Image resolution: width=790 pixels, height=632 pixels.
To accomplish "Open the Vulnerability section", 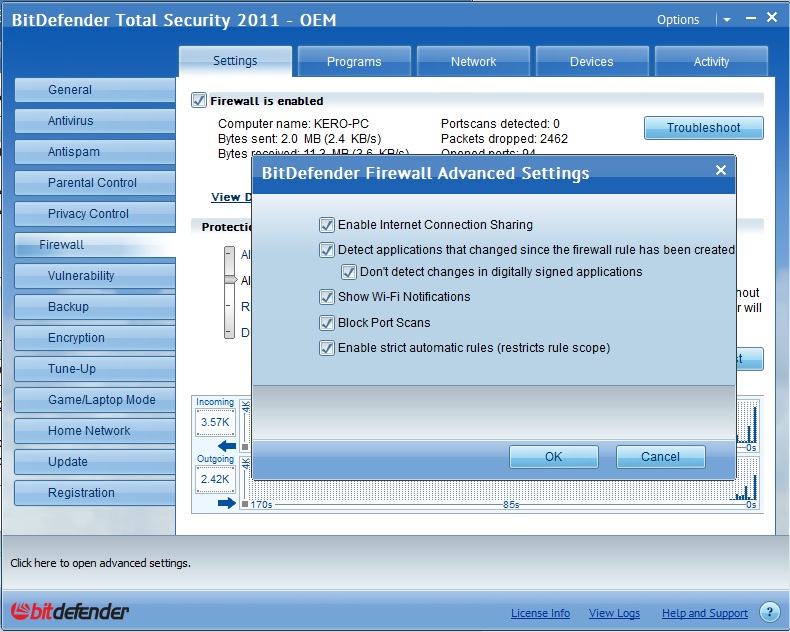I will [95, 276].
